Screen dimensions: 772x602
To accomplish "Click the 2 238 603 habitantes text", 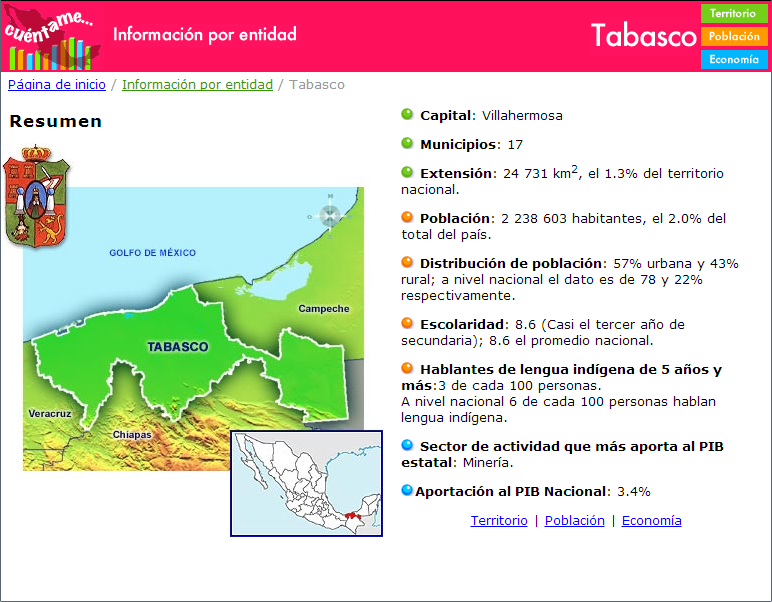I will (x=573, y=219).
